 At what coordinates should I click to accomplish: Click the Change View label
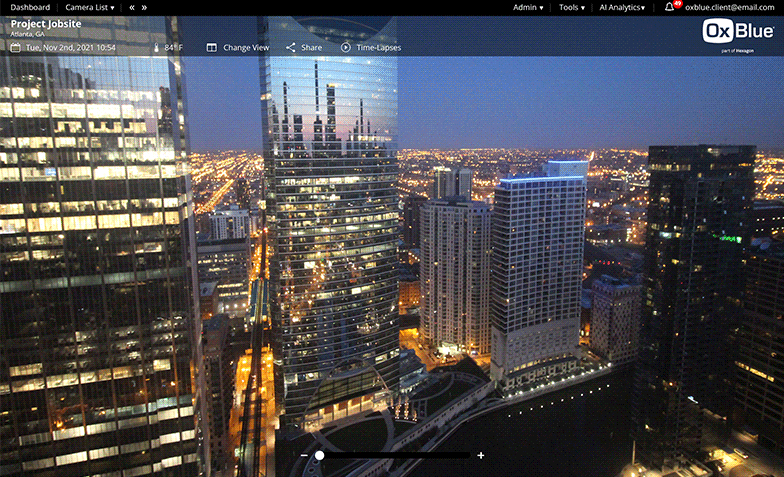coord(246,47)
